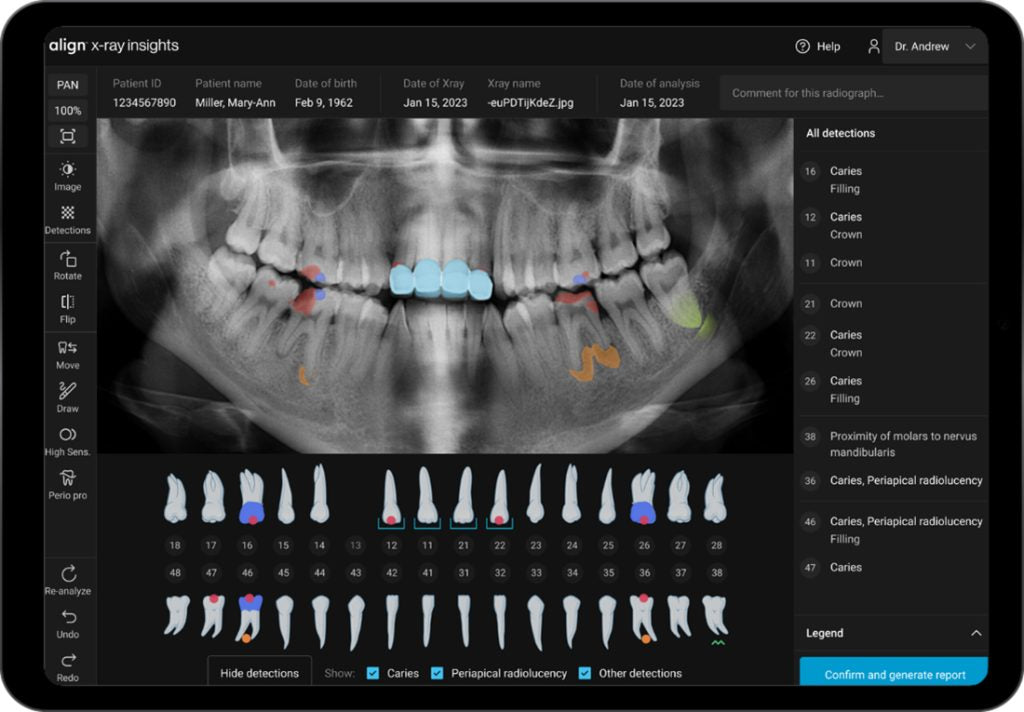
Task: Open the Detections tool
Action: tap(67, 221)
